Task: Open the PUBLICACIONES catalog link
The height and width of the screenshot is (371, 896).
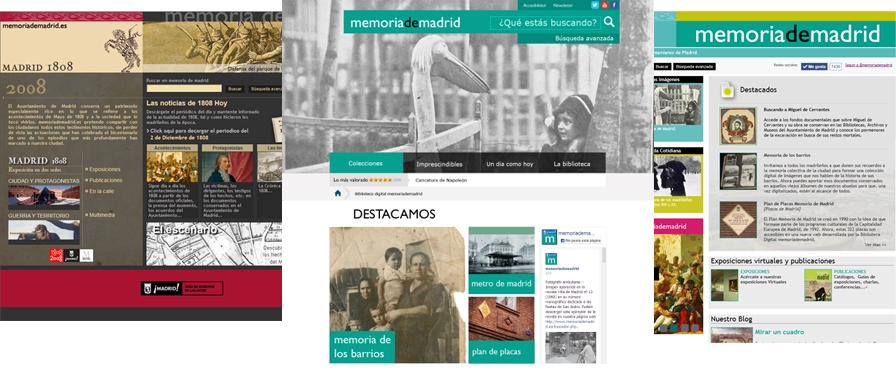Action: point(850,272)
